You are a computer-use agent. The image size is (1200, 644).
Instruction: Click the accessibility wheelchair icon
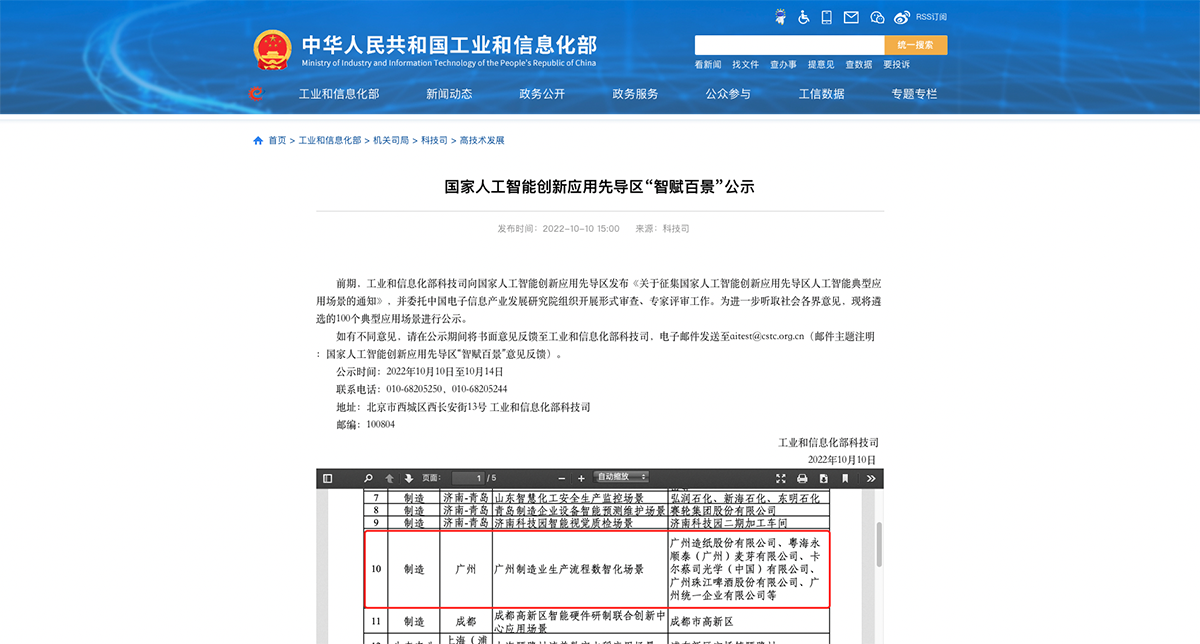[803, 17]
